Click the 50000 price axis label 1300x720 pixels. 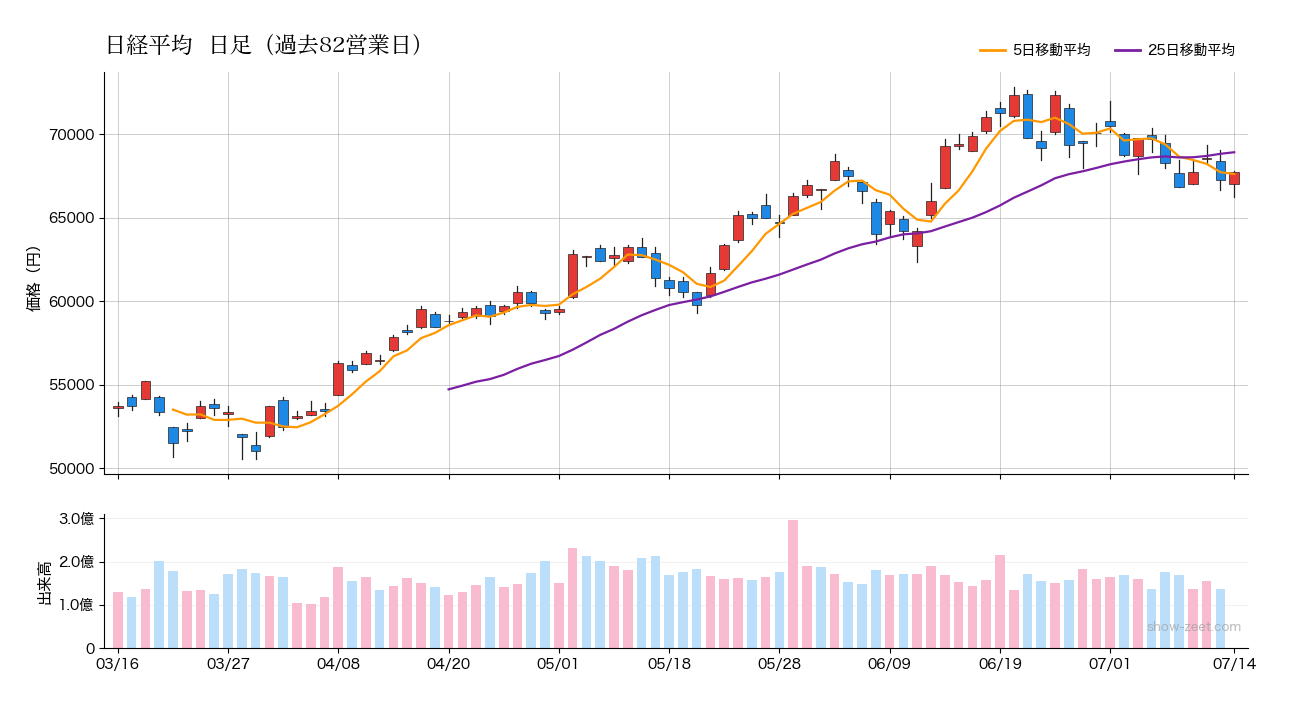(x=73, y=469)
